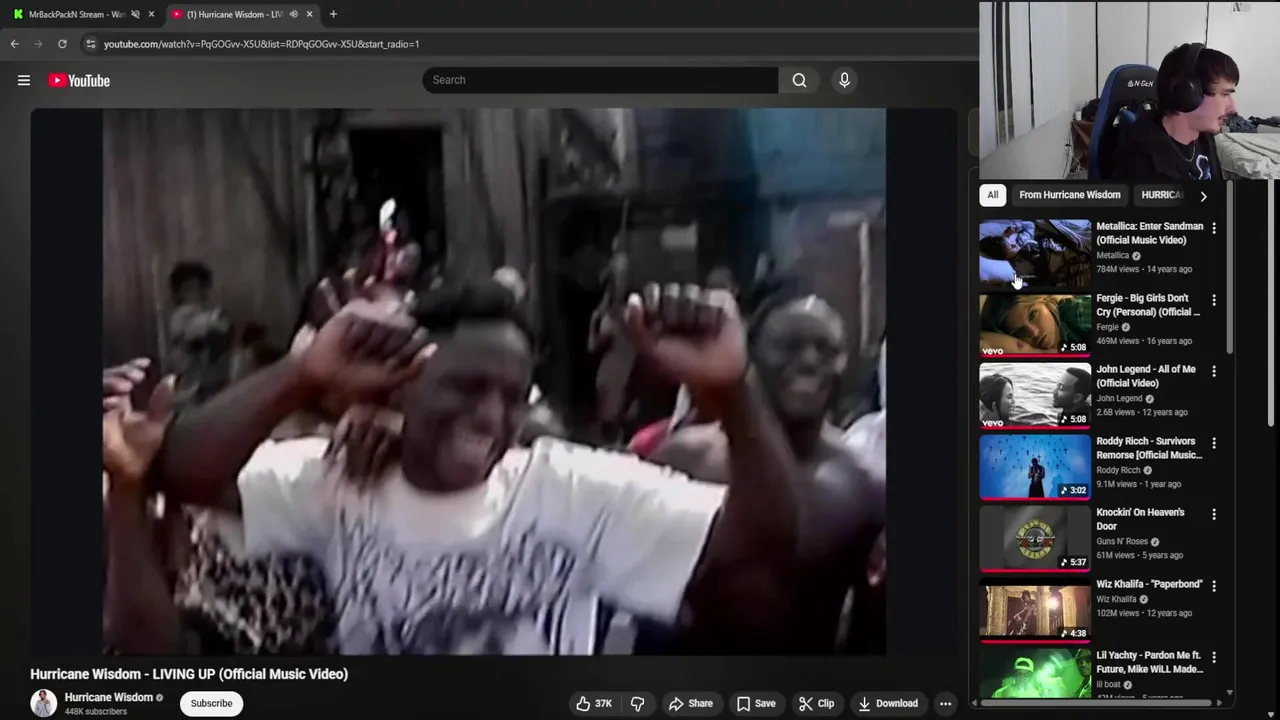Play Lil Yachty Pardon Me thumbnail
1280x720 pixels.
[x=1035, y=673]
